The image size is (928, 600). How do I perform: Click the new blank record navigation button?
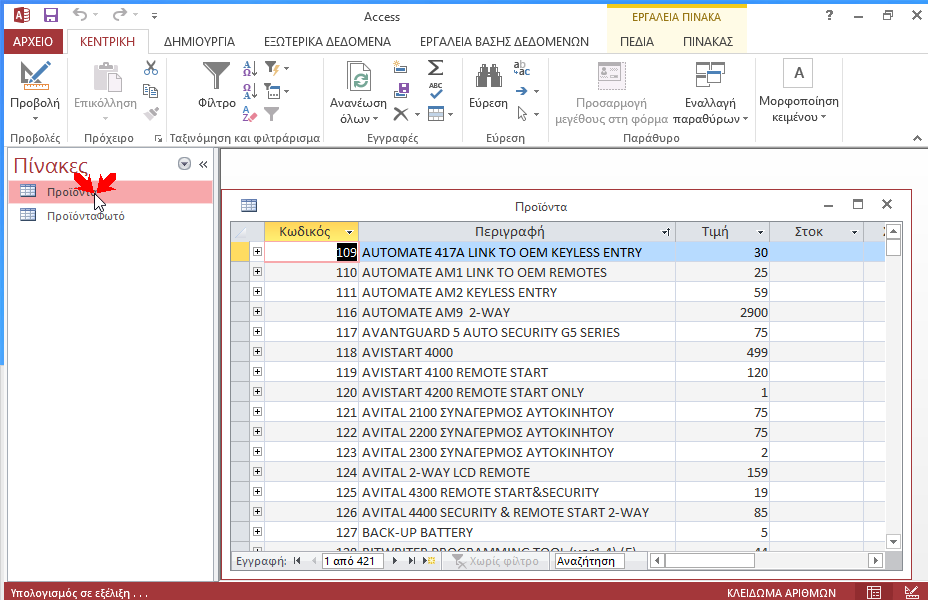[x=429, y=560]
